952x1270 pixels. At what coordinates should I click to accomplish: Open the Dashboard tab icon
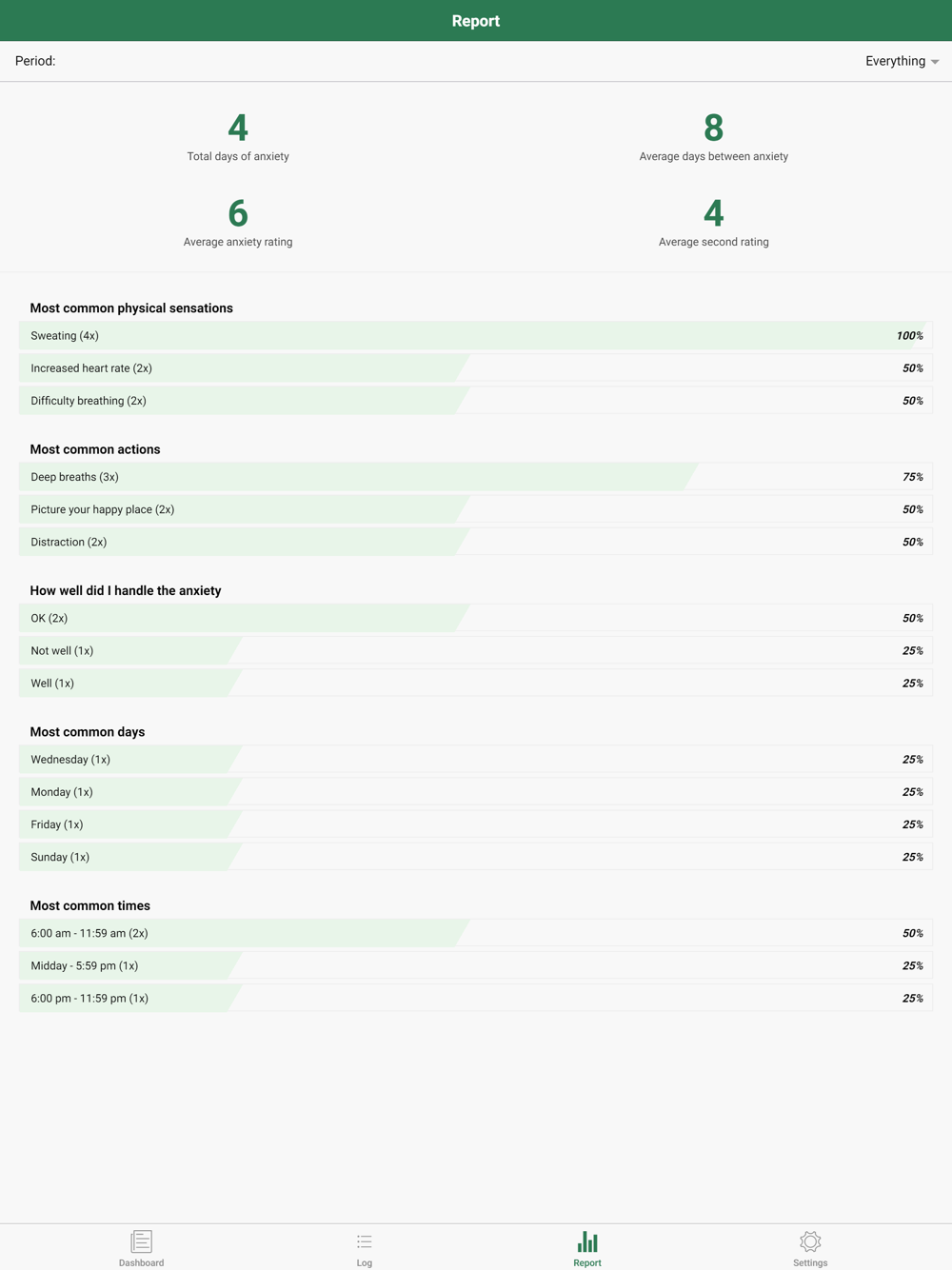(x=141, y=1241)
